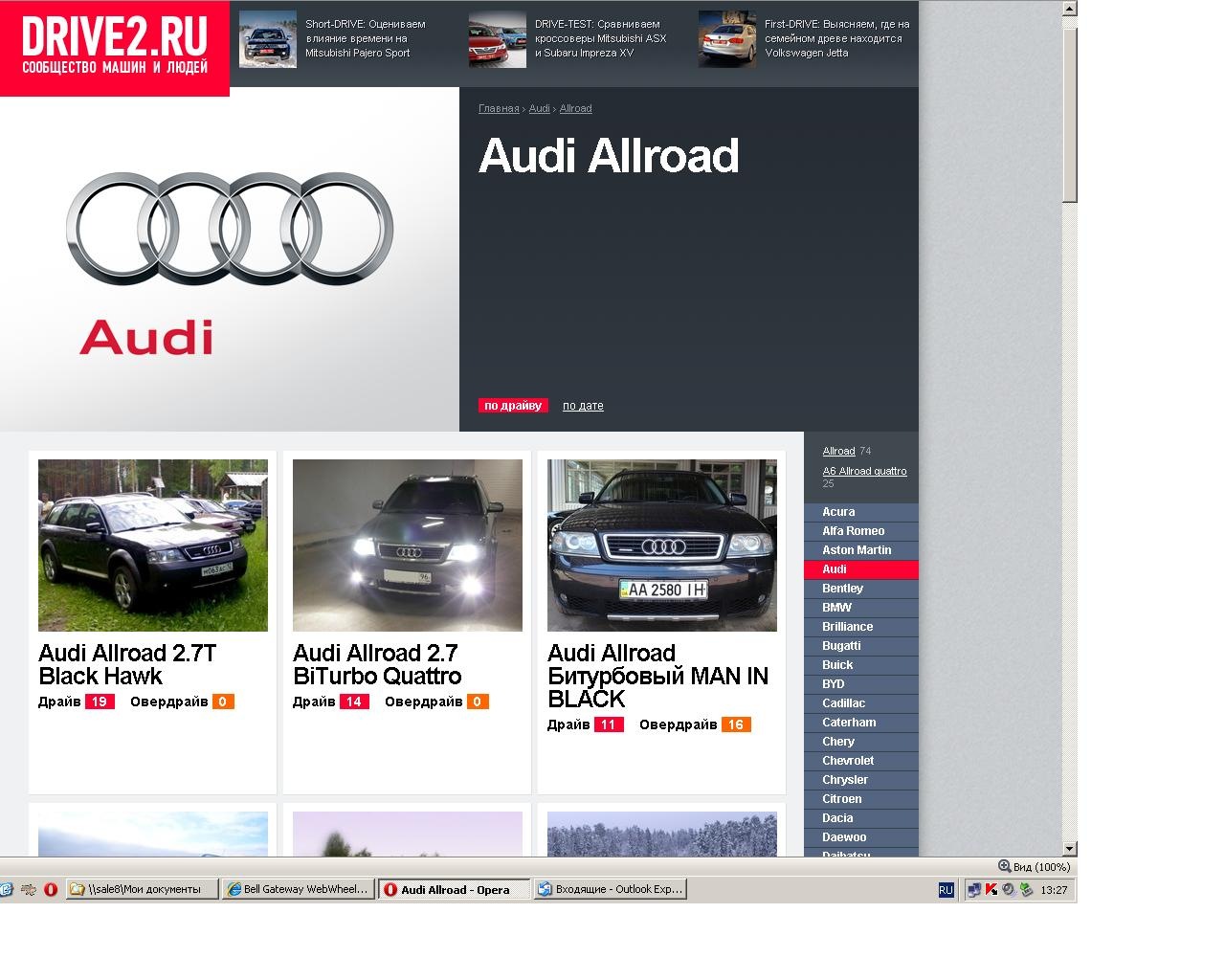
Task: Choose Citroen in the brand list
Action: coord(861,799)
